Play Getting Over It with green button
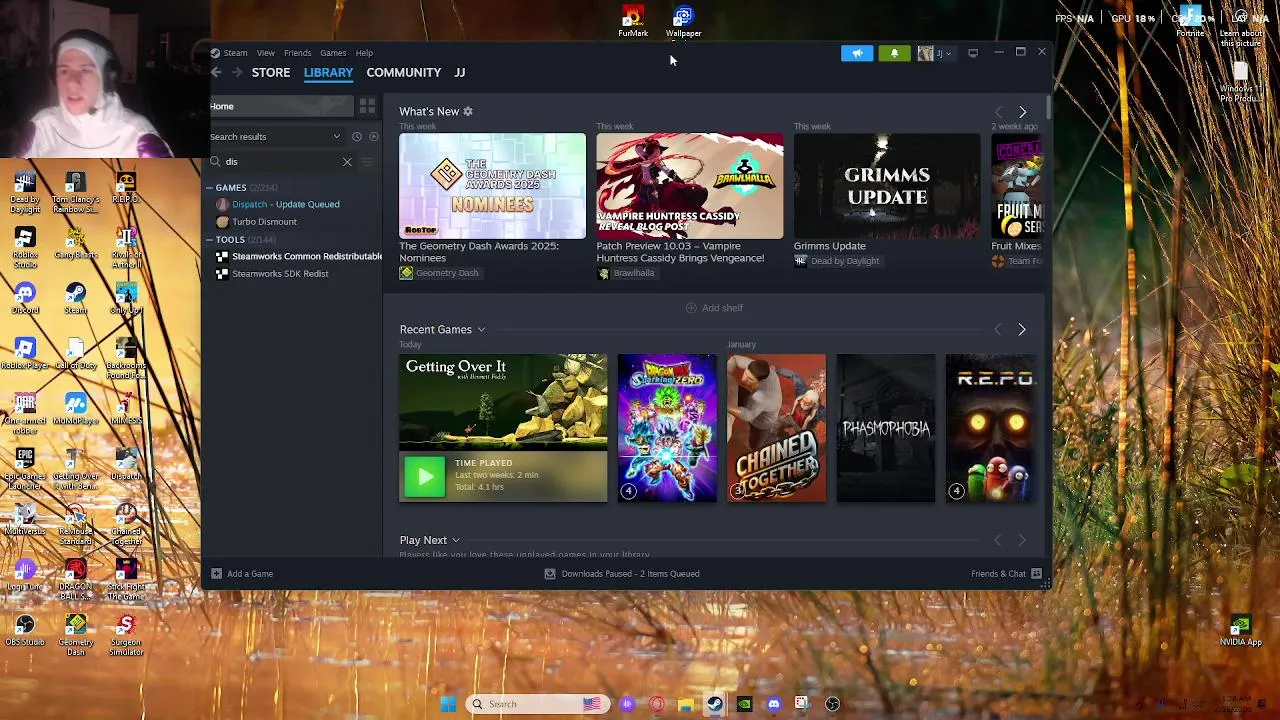This screenshot has height=720, width=1280. (424, 476)
